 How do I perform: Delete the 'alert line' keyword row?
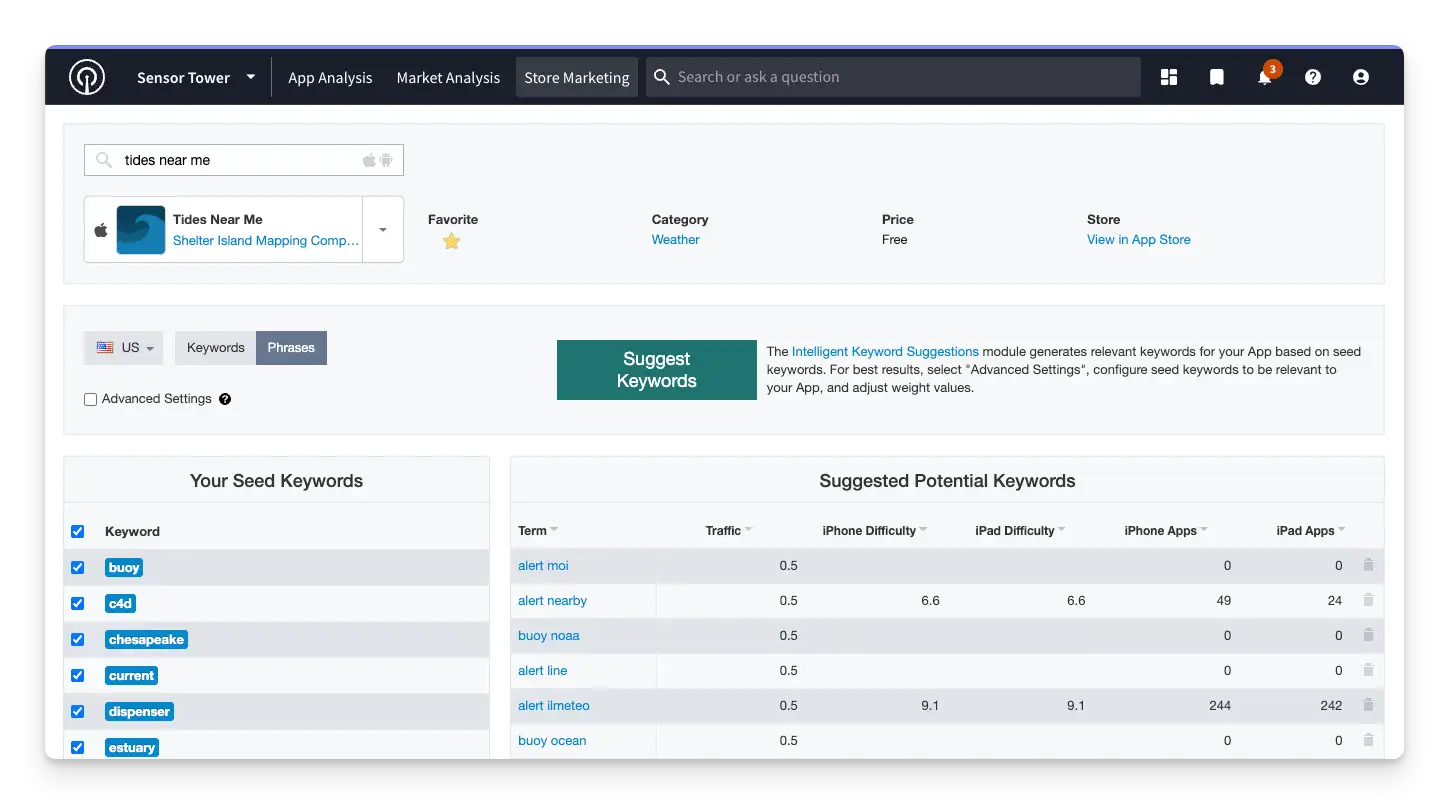pyautogui.click(x=1368, y=670)
